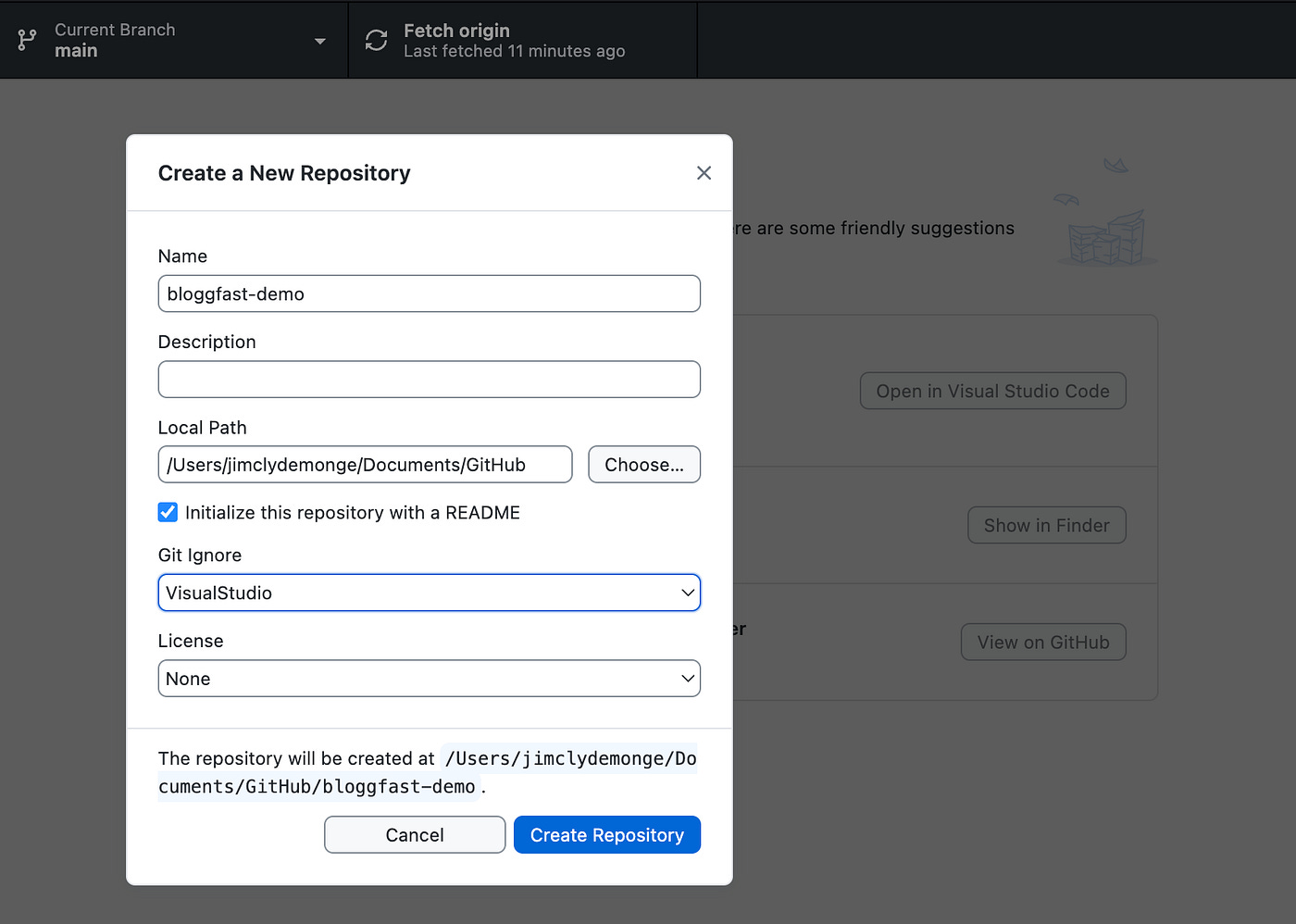
Task: Click the View on GitHub button
Action: (1042, 642)
